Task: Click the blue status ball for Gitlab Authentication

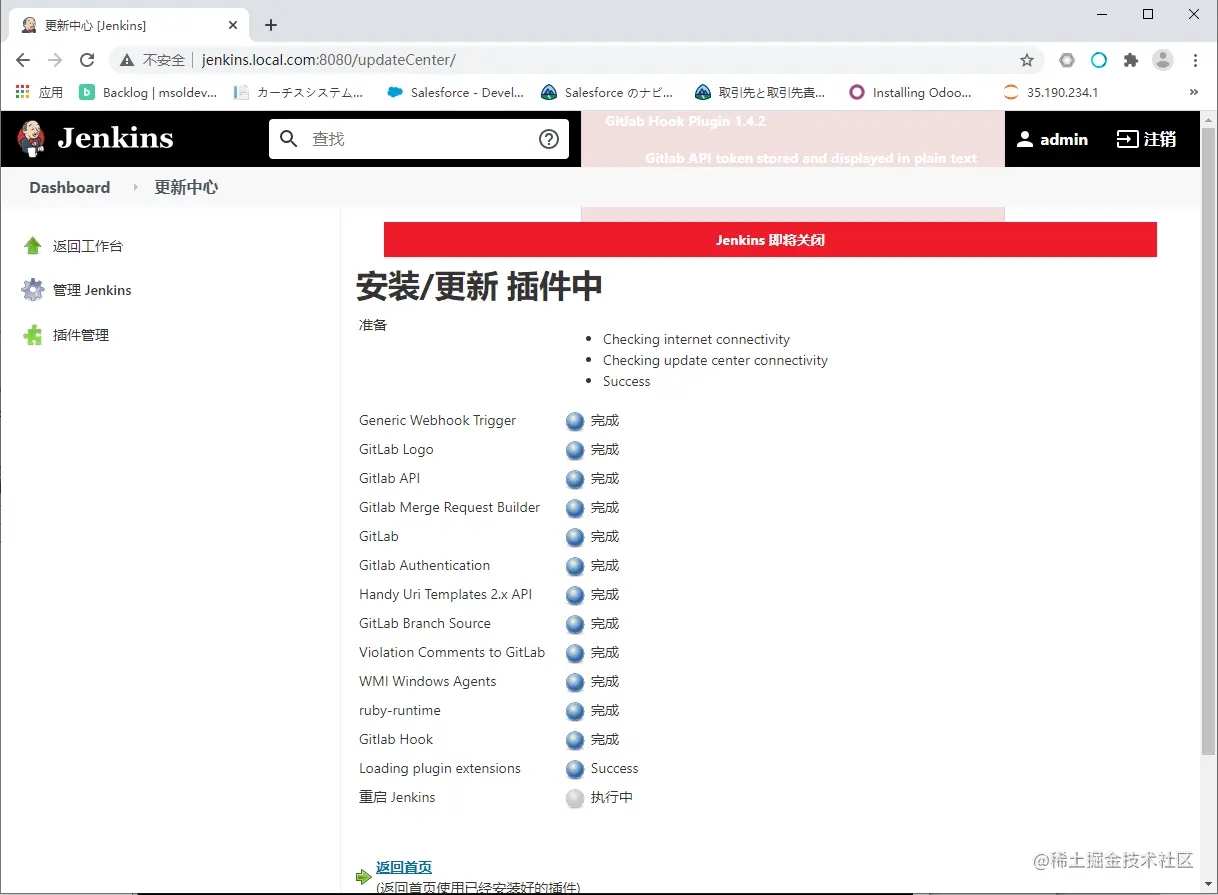Action: (575, 566)
